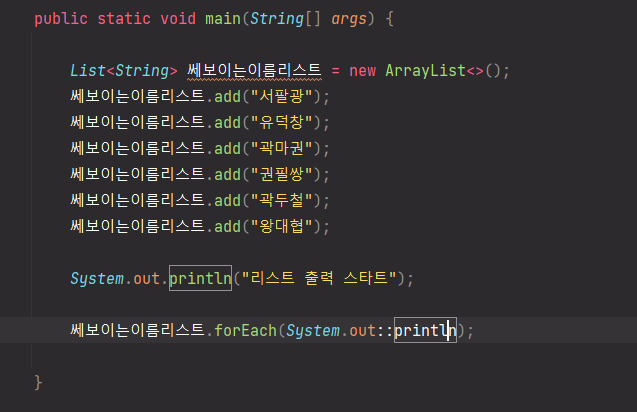This screenshot has height=412, width=637.
Task: Click 'System' inside the forEach call
Action: pyautogui.click(x=313, y=331)
